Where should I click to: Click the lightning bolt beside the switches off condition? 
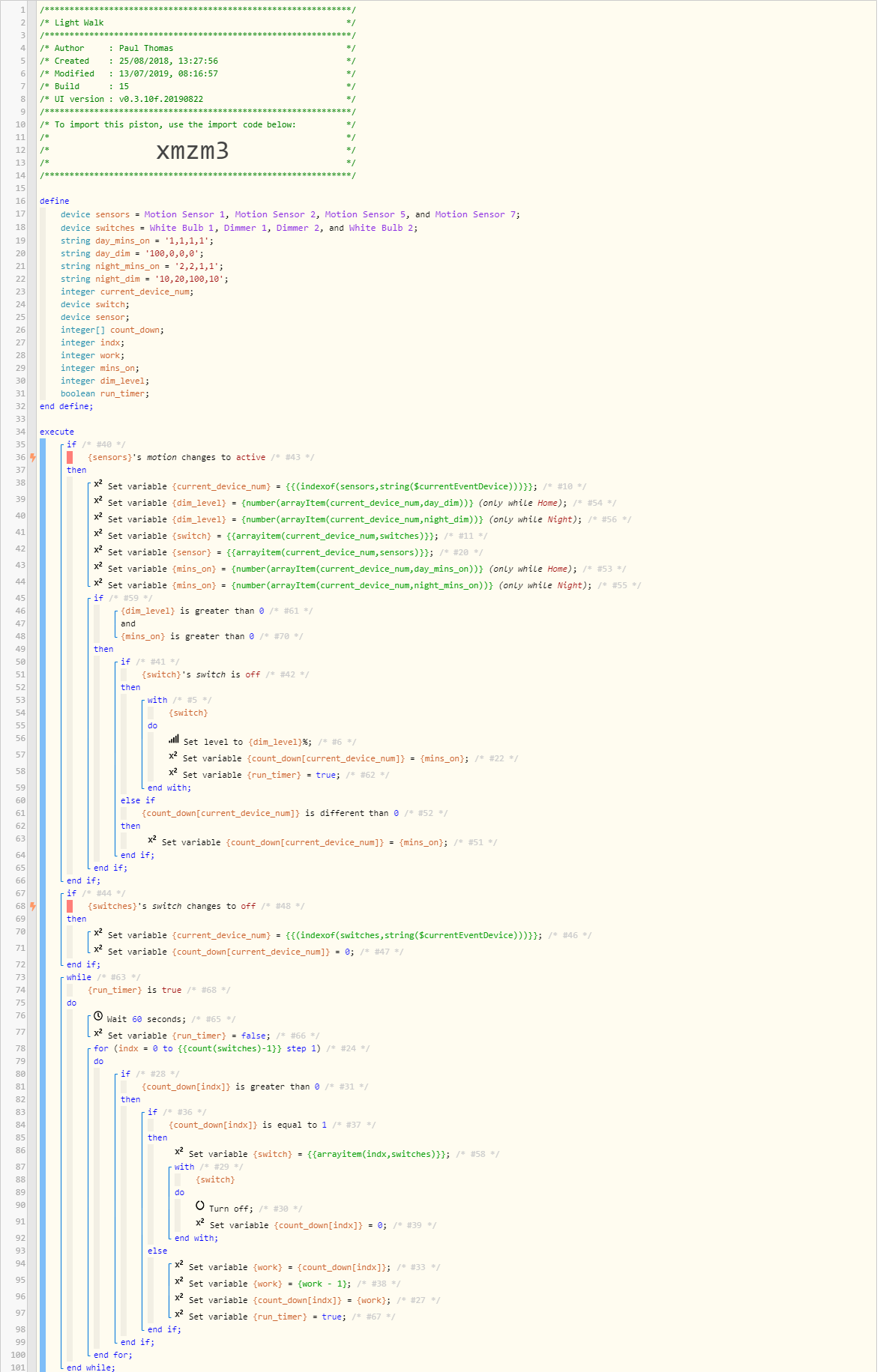pos(32,906)
